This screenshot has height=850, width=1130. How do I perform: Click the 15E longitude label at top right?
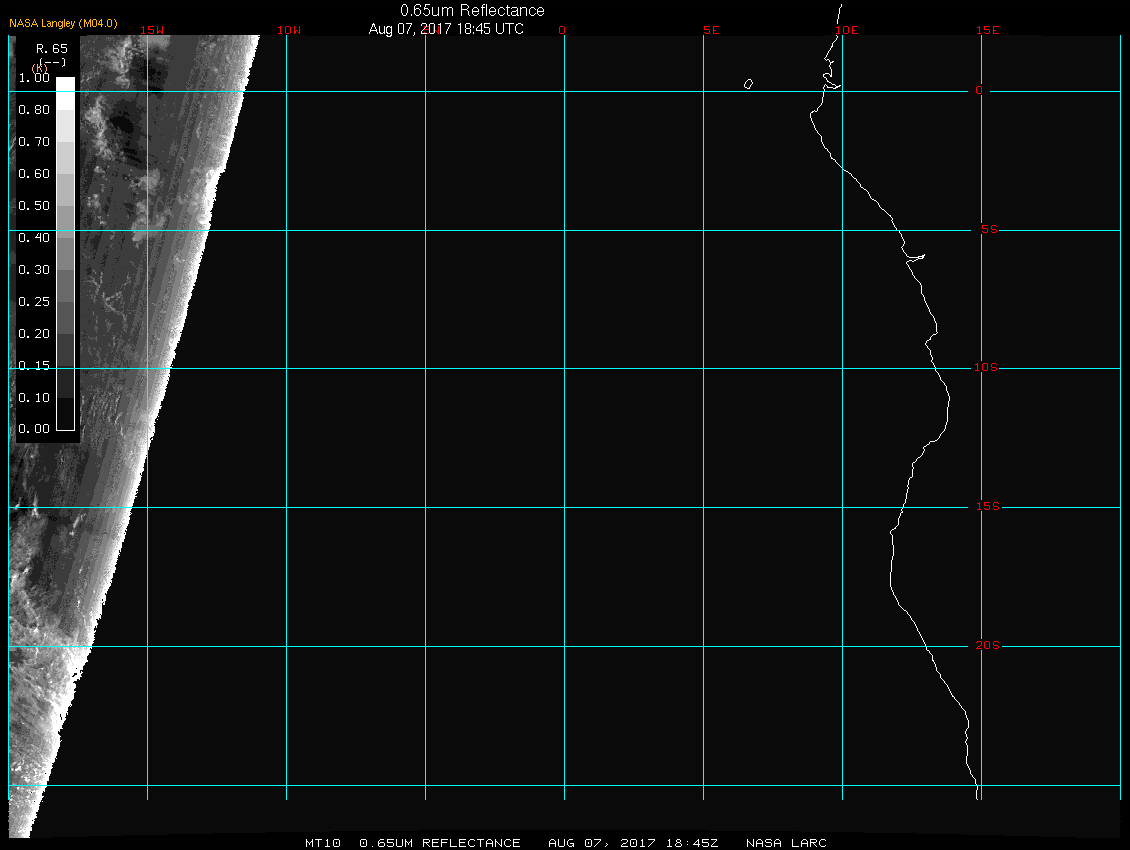[x=988, y=30]
